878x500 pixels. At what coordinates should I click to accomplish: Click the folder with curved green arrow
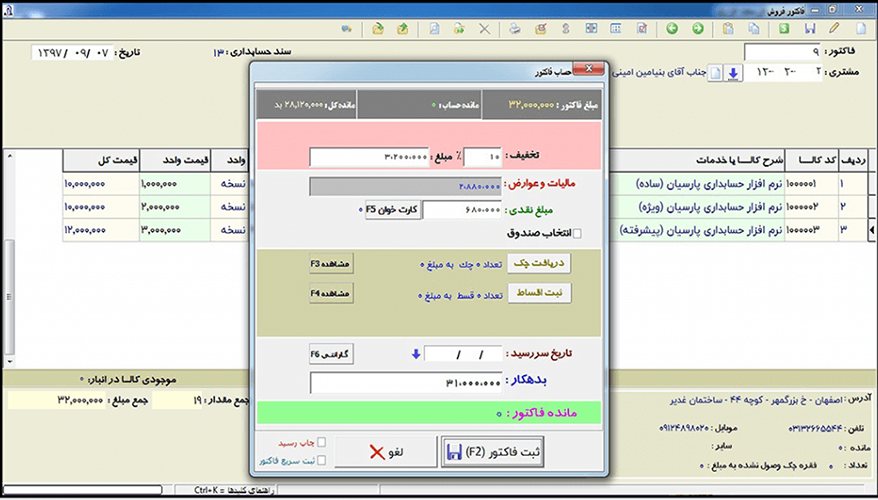pyautogui.click(x=378, y=29)
